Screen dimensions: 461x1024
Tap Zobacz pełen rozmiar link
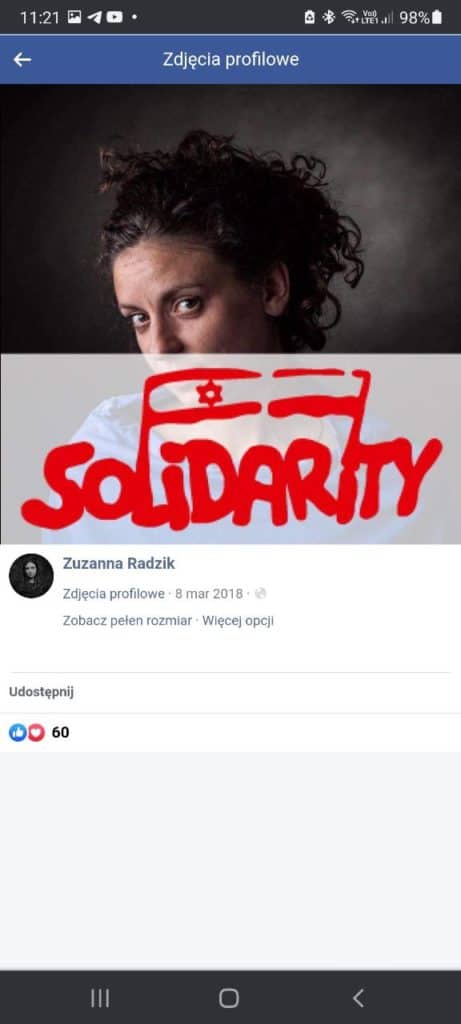[x=127, y=620]
